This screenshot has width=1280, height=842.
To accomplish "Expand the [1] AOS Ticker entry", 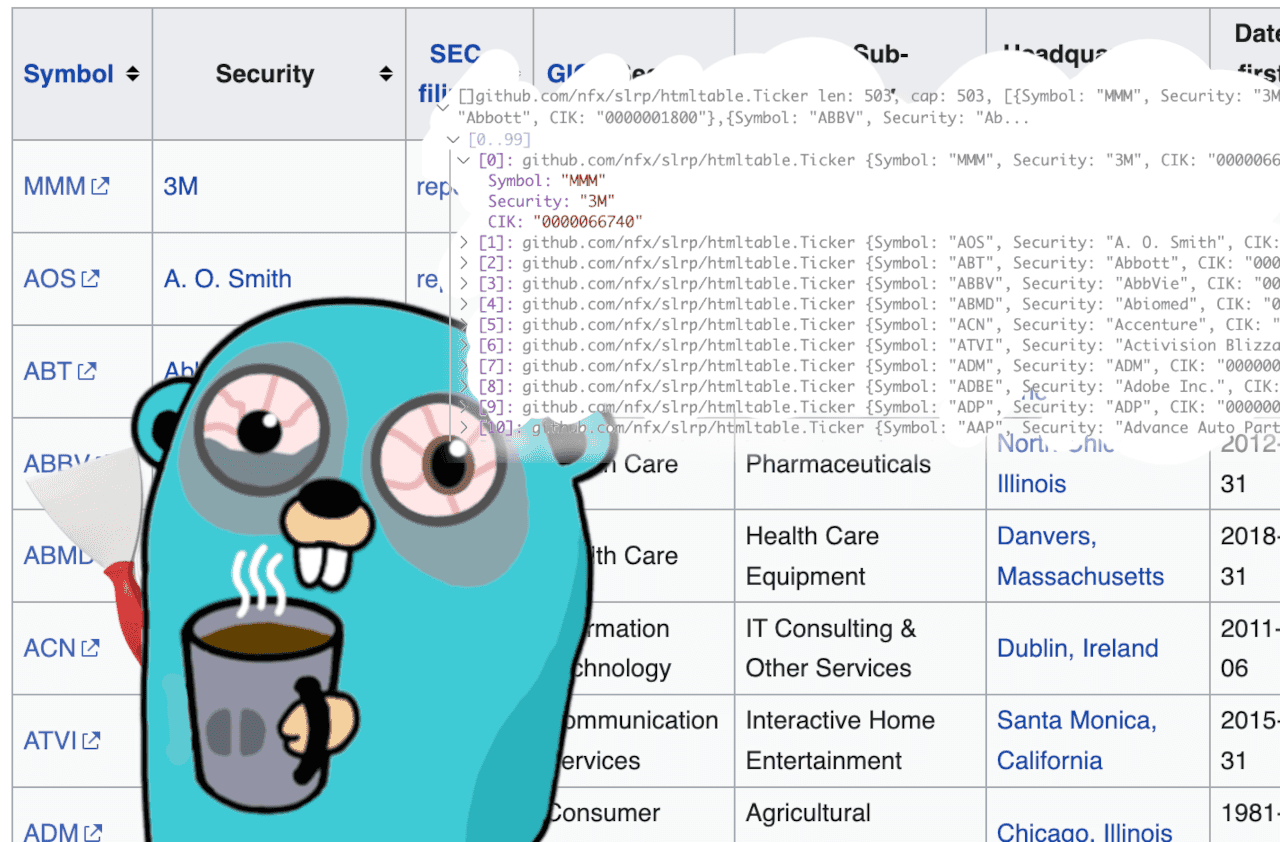I will pos(463,242).
